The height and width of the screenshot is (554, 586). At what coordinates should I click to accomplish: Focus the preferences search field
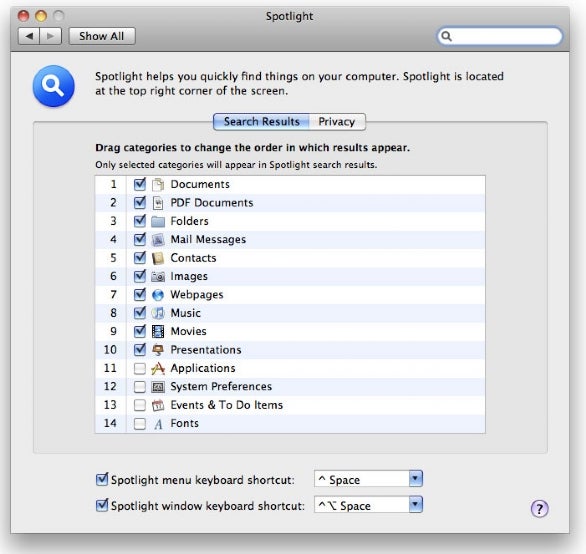point(500,36)
